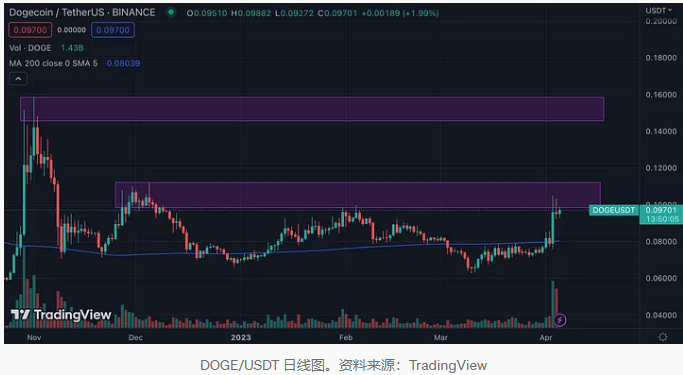Viewport: 683px width, 375px height.
Task: Click the 0.16000 price axis label
Action: [661, 95]
